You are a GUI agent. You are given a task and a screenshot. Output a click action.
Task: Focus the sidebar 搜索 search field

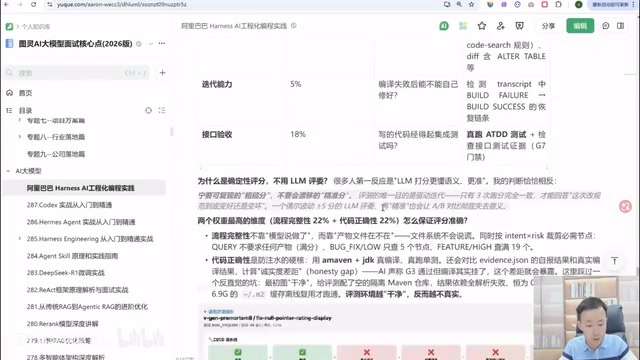(x=76, y=73)
